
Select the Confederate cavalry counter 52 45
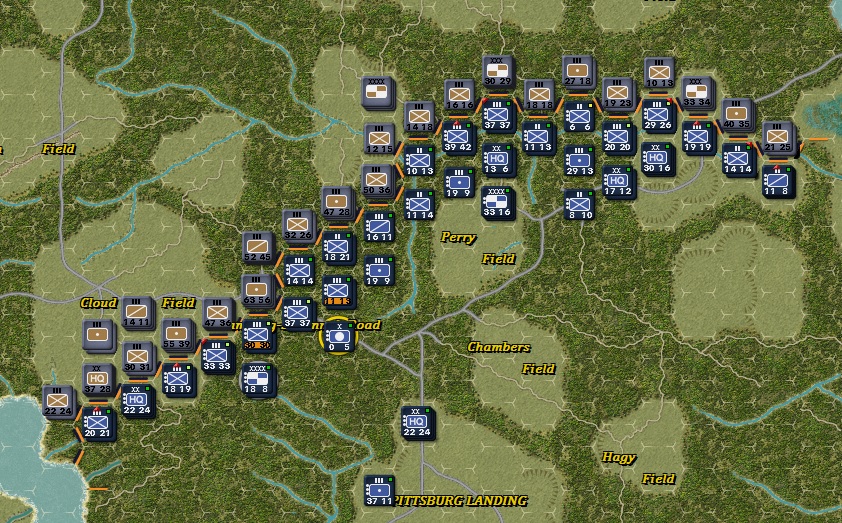[257, 248]
